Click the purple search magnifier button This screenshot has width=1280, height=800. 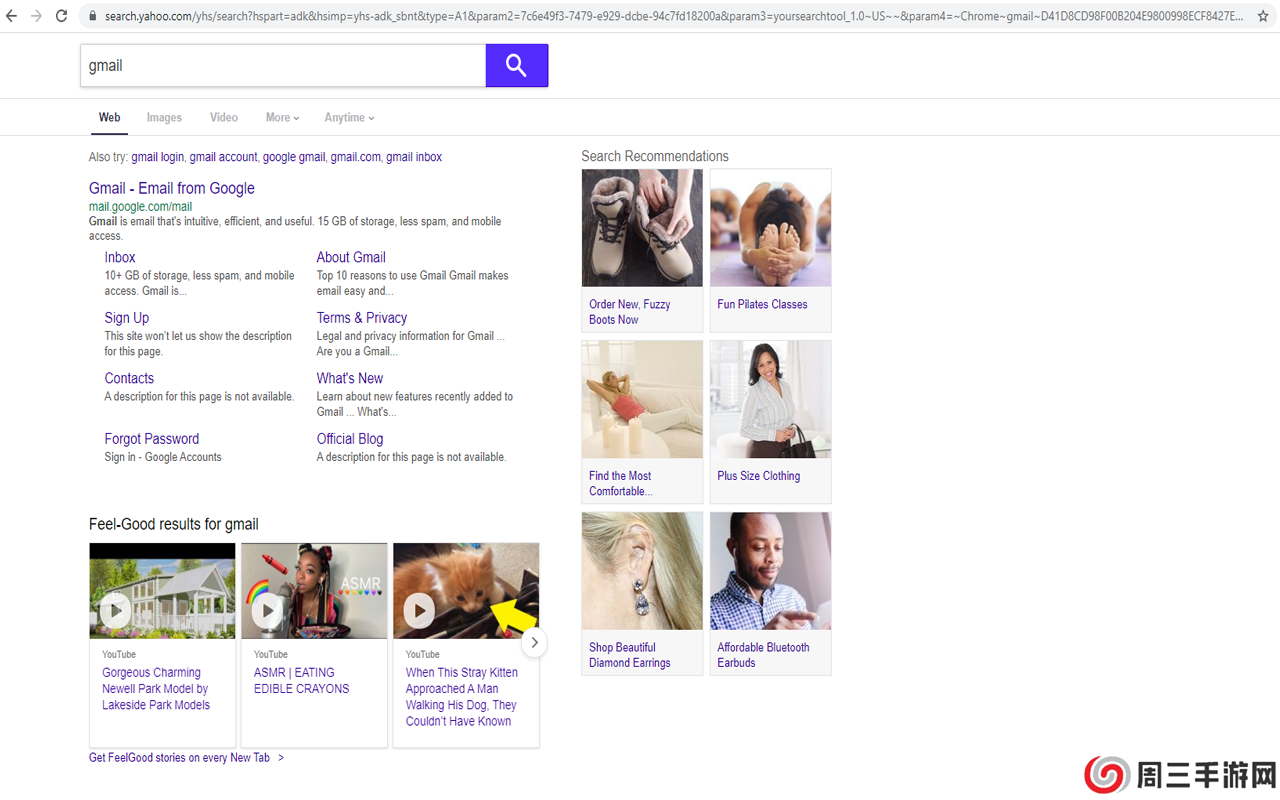coord(516,65)
